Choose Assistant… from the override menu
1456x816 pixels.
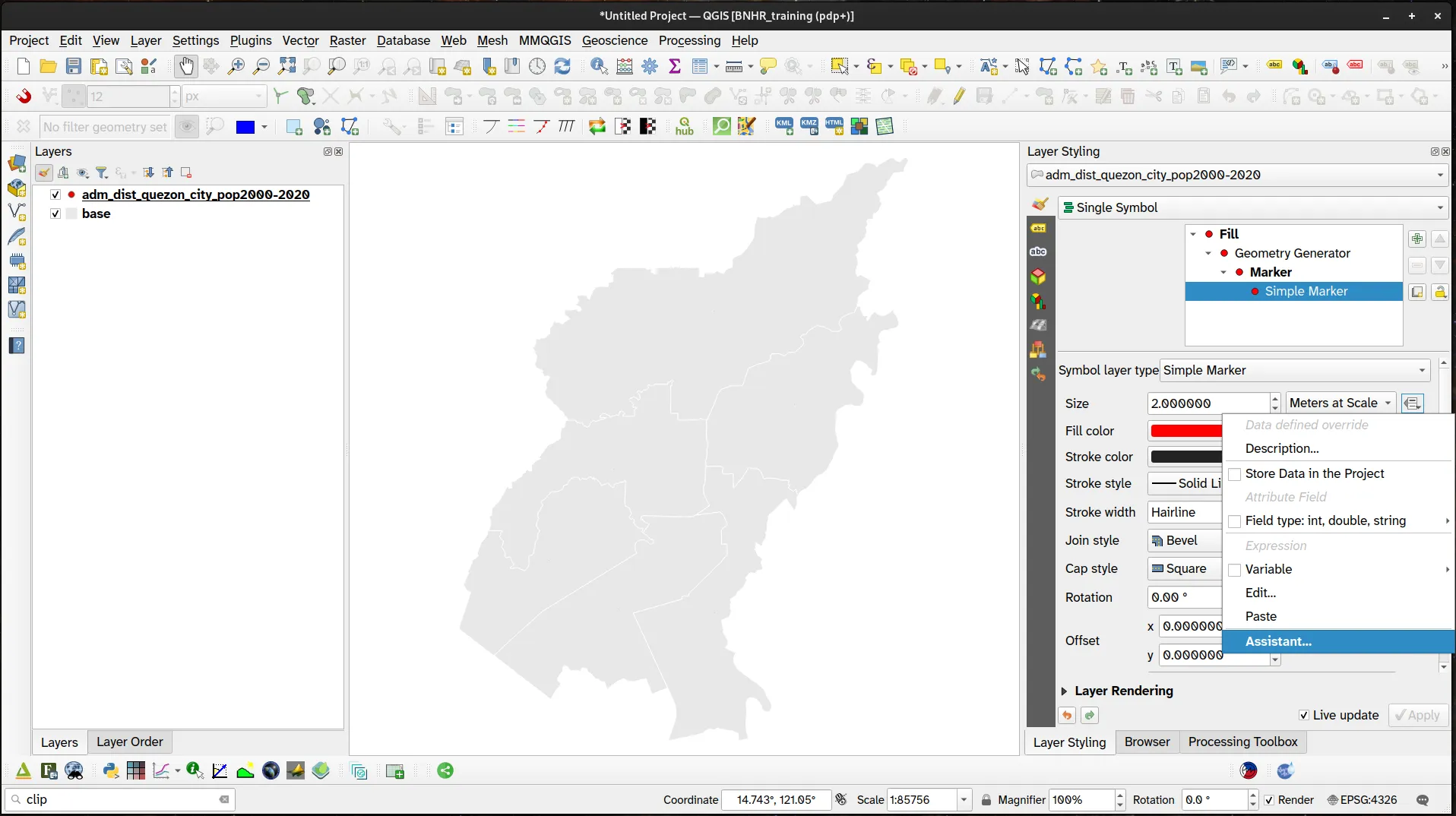coord(1278,642)
